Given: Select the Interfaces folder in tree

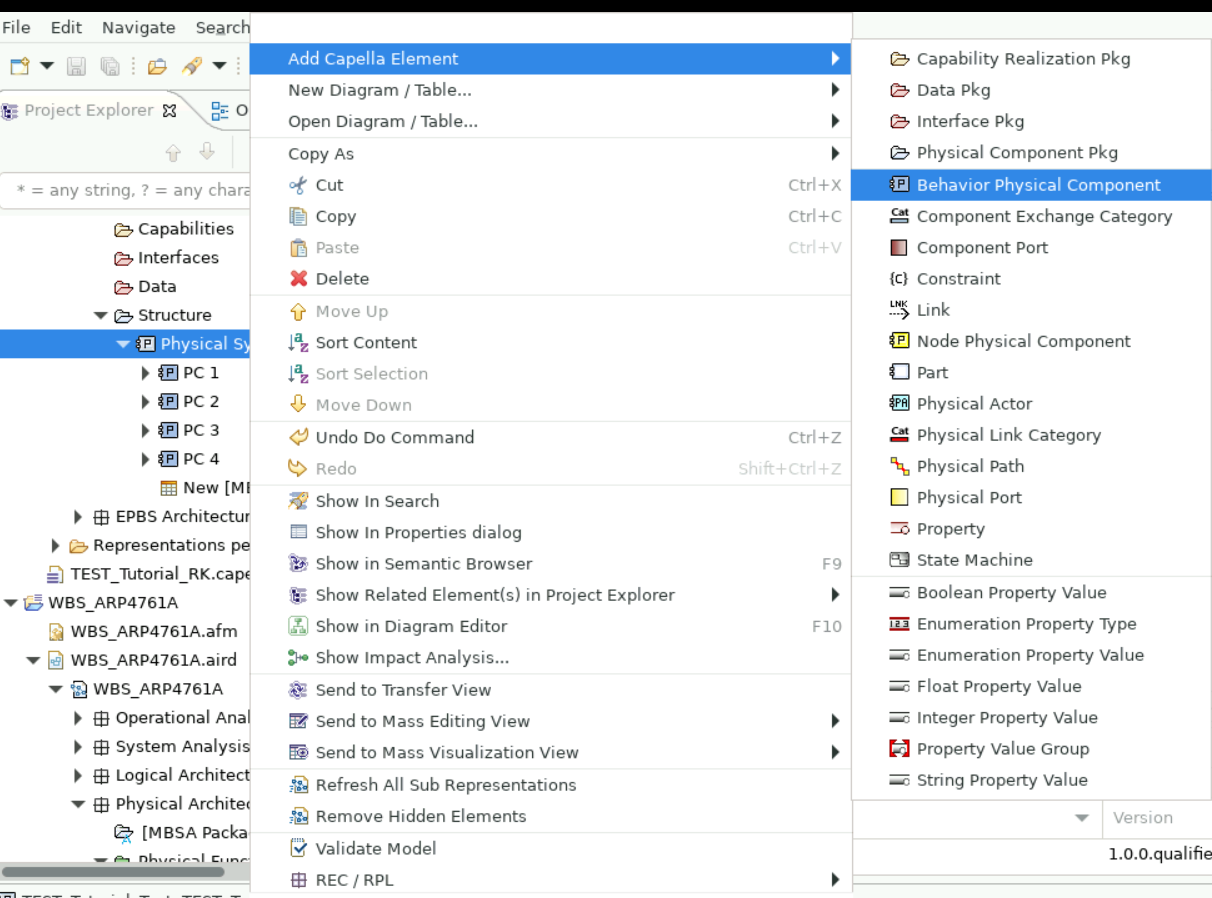Looking at the screenshot, I should [x=166, y=258].
